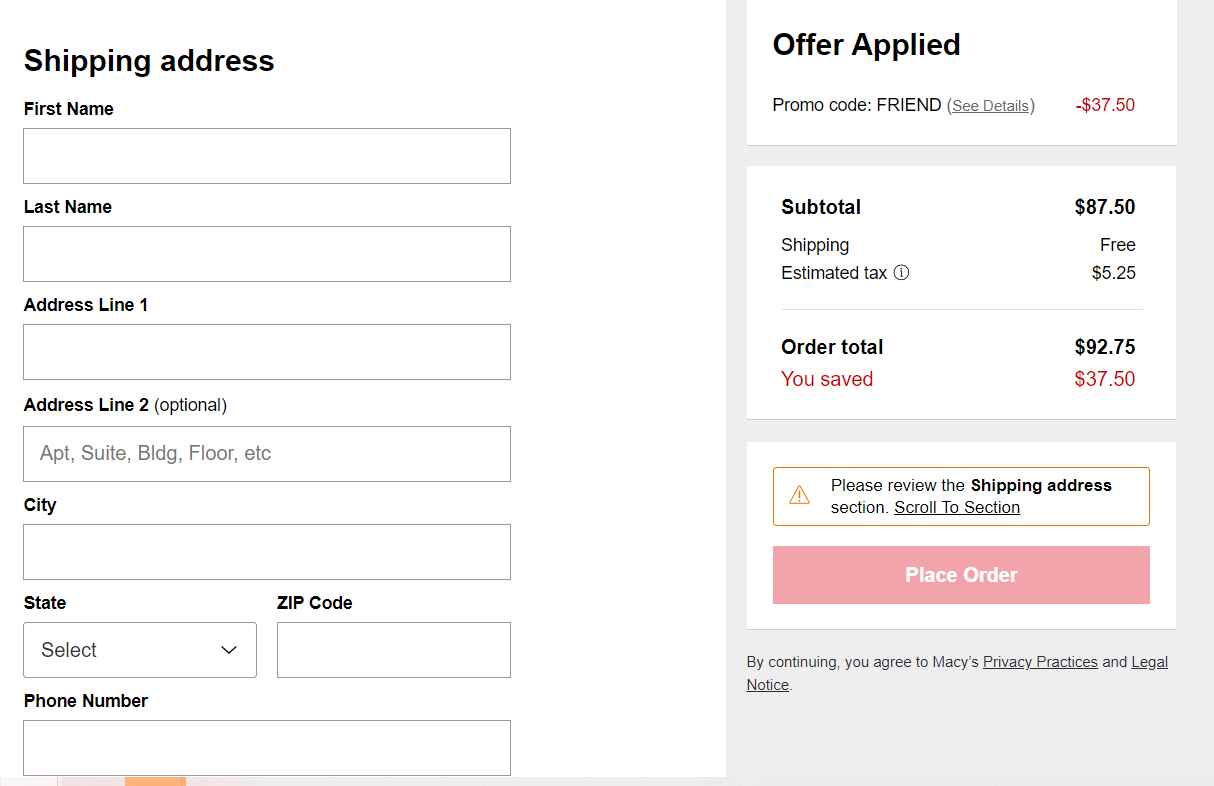Open See Details for promo code FRIEND

tap(990, 106)
